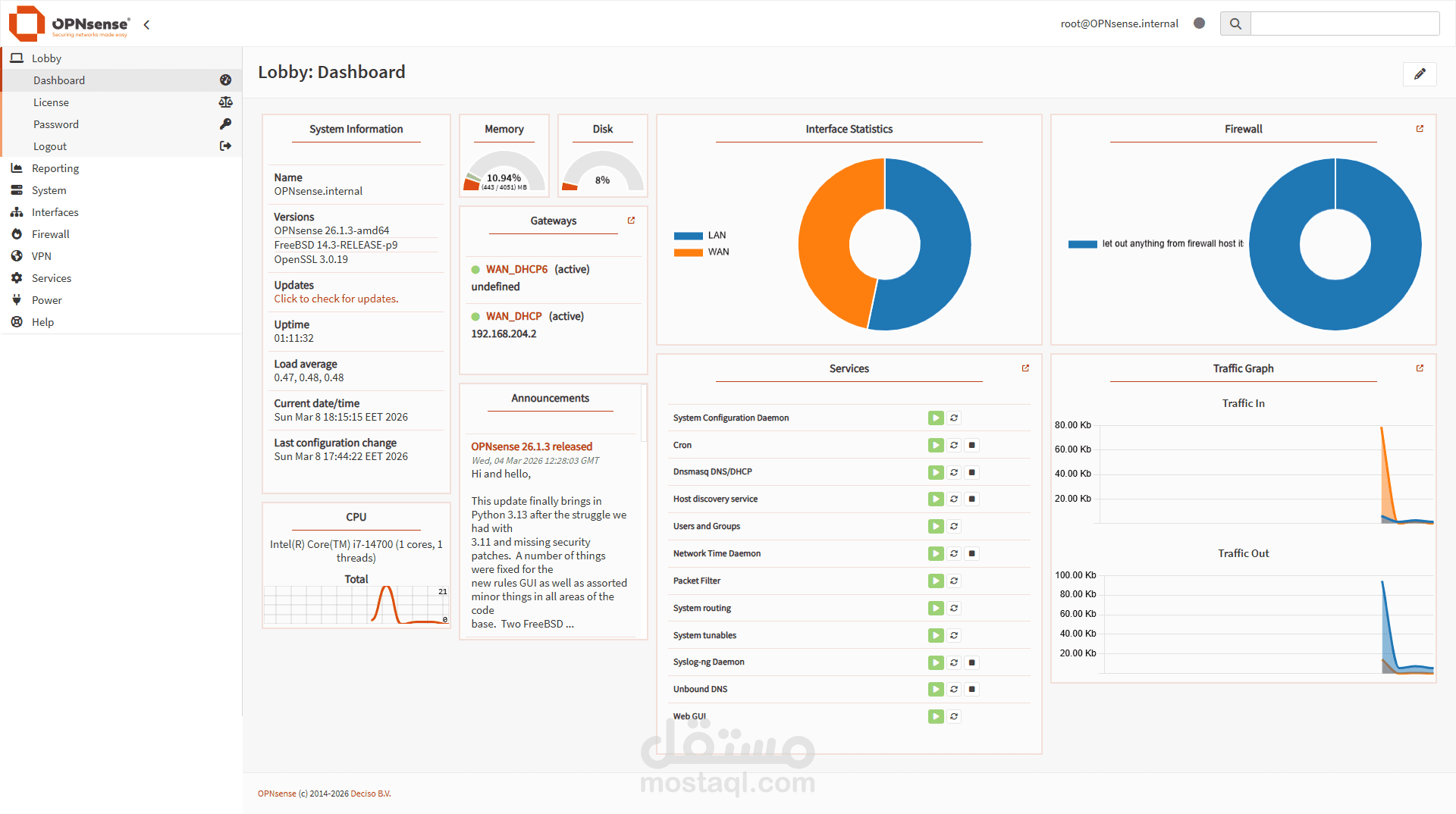The height and width of the screenshot is (814, 1456).
Task: Expand the Reporting menu
Action: [x=121, y=168]
